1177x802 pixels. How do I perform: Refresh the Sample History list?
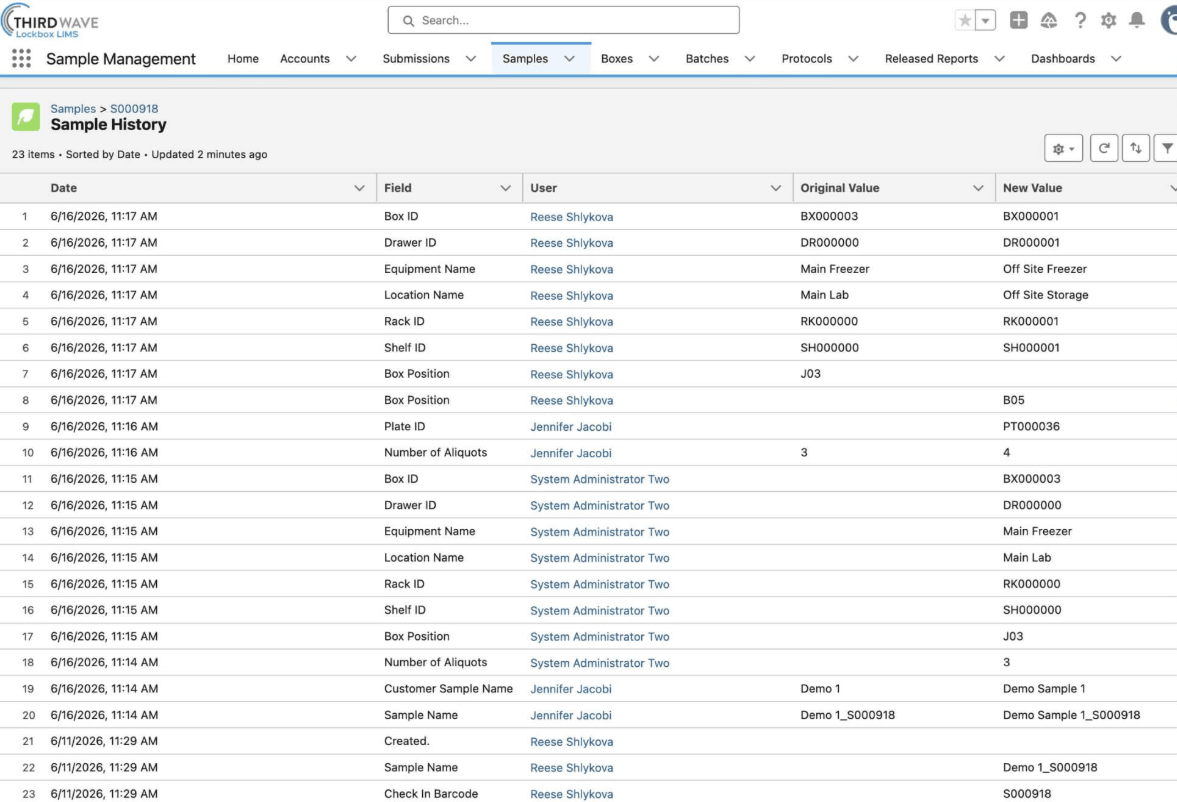click(x=1104, y=149)
